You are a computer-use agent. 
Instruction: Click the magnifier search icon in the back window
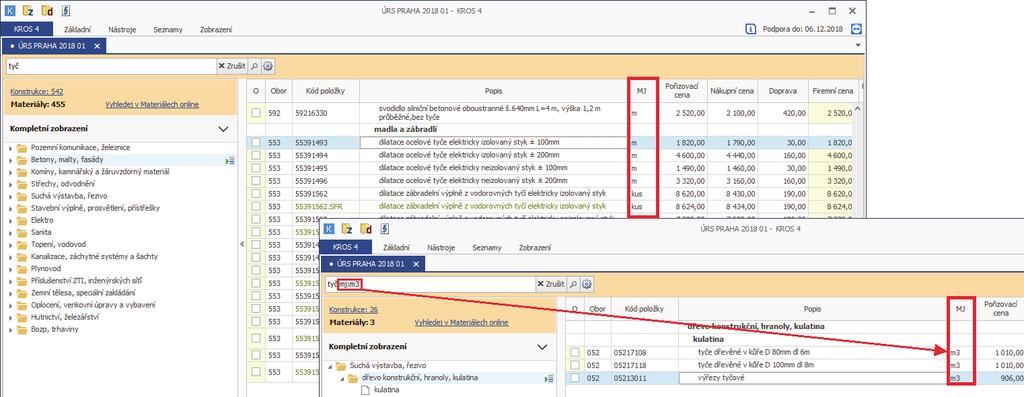coord(254,66)
